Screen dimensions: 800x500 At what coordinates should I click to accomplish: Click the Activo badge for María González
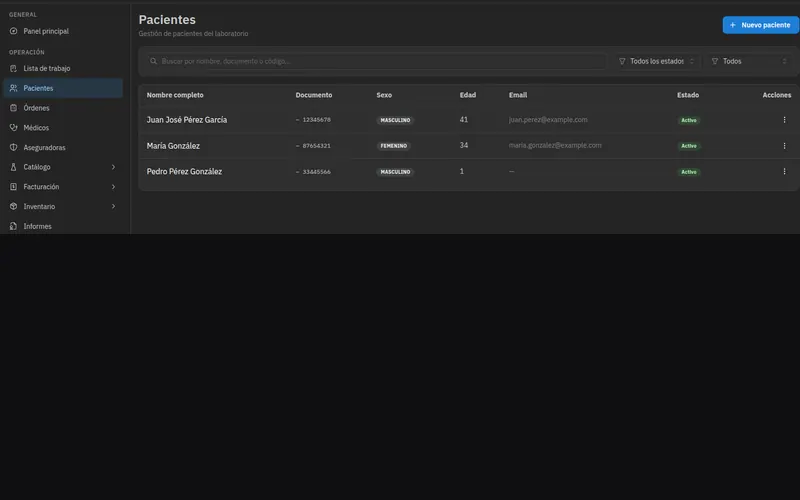(689, 146)
